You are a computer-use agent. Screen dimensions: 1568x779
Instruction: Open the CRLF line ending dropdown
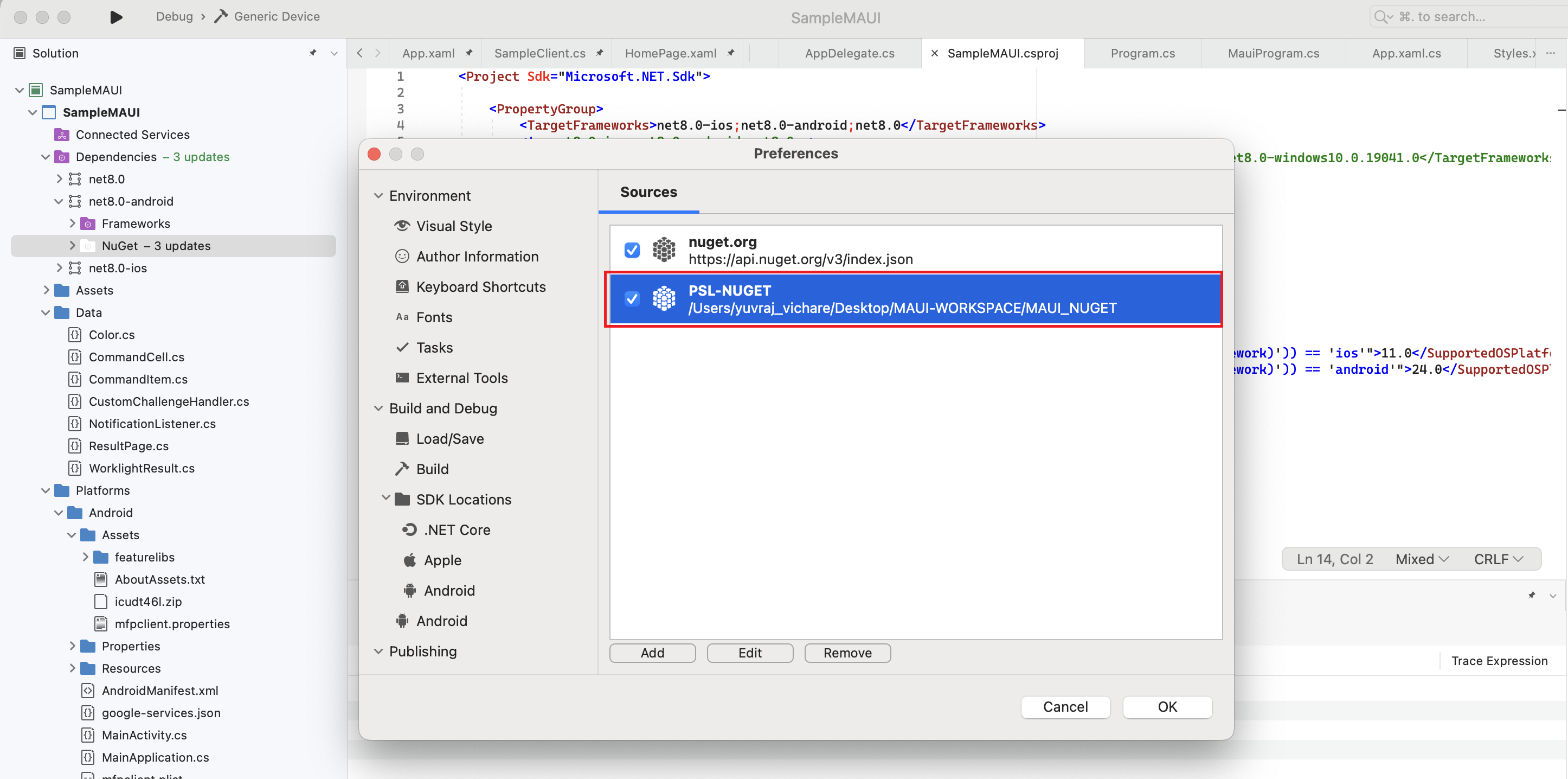pos(1498,559)
